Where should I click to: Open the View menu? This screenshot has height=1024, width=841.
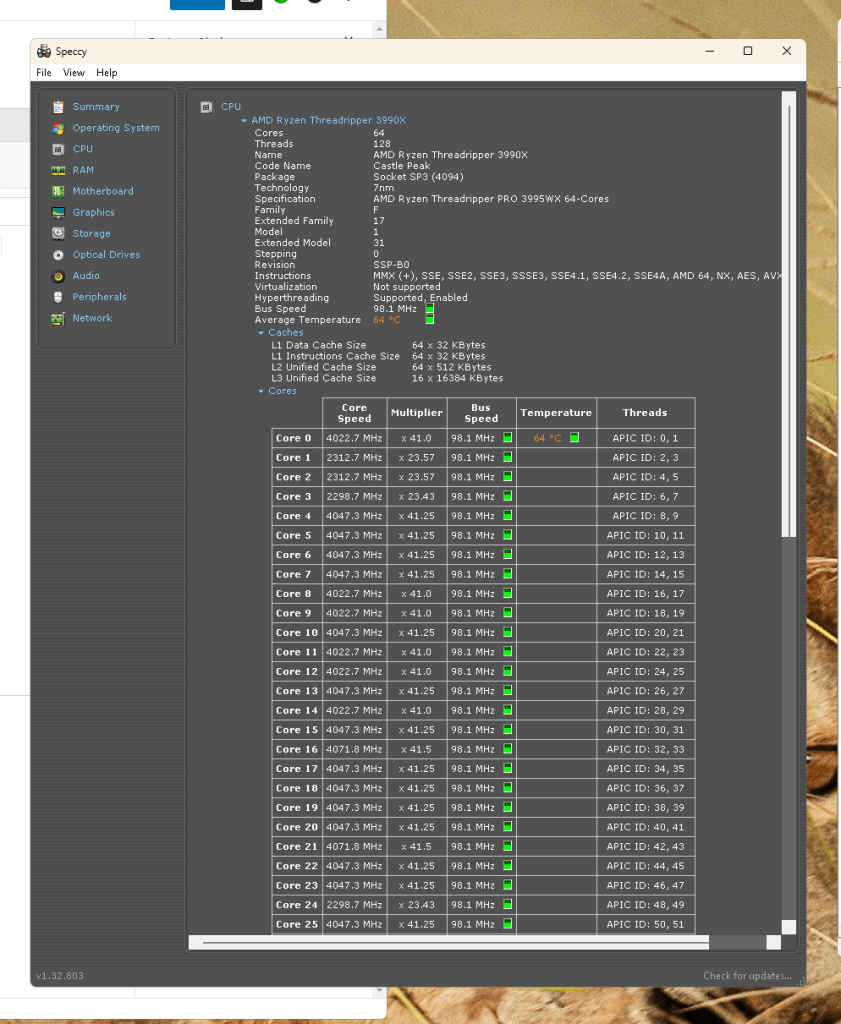[x=74, y=72]
